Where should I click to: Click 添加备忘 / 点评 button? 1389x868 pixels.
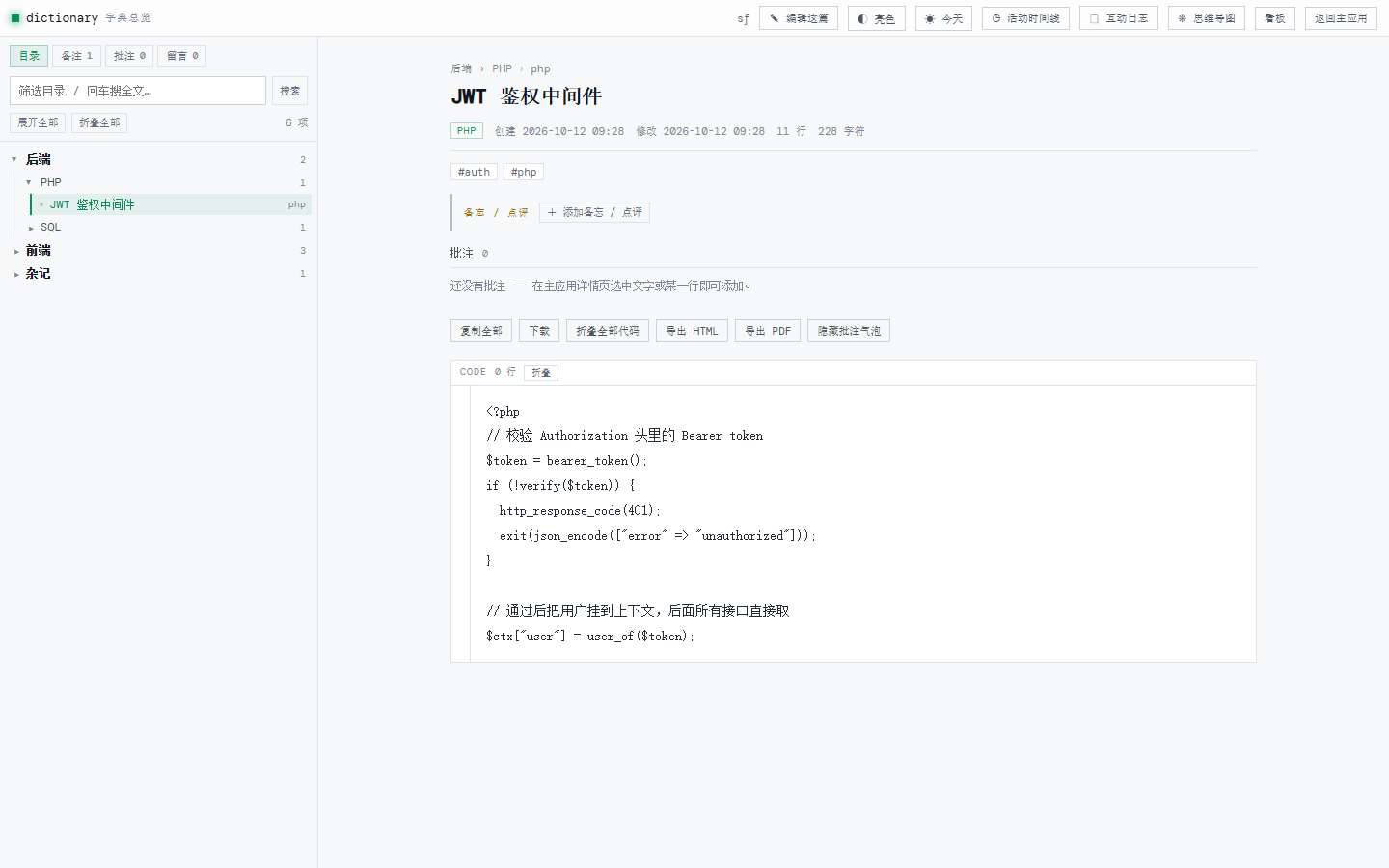(x=594, y=212)
